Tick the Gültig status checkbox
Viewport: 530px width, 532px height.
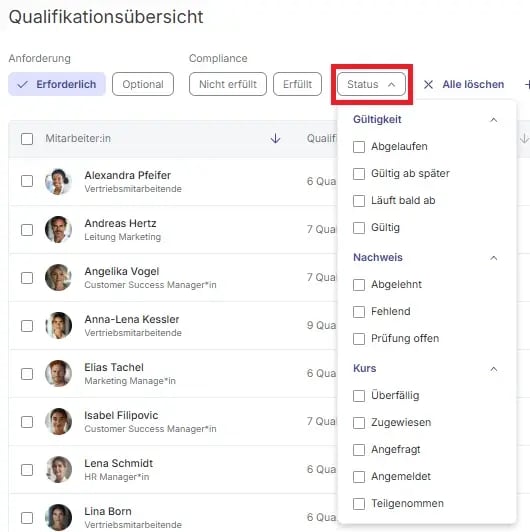(x=359, y=228)
